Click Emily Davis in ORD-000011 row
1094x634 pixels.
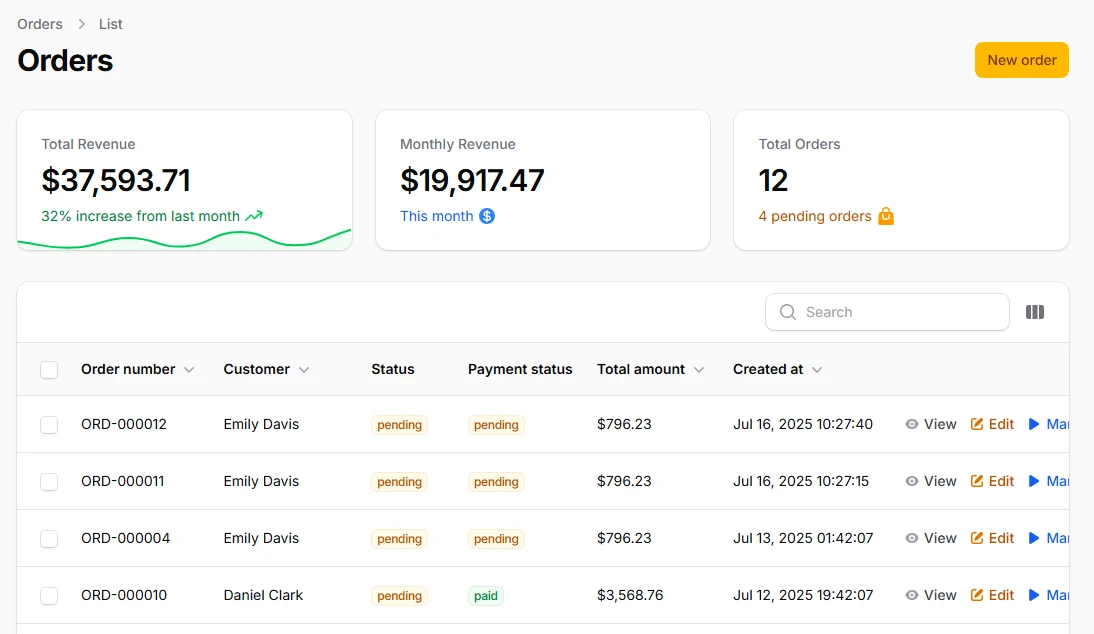coord(261,481)
